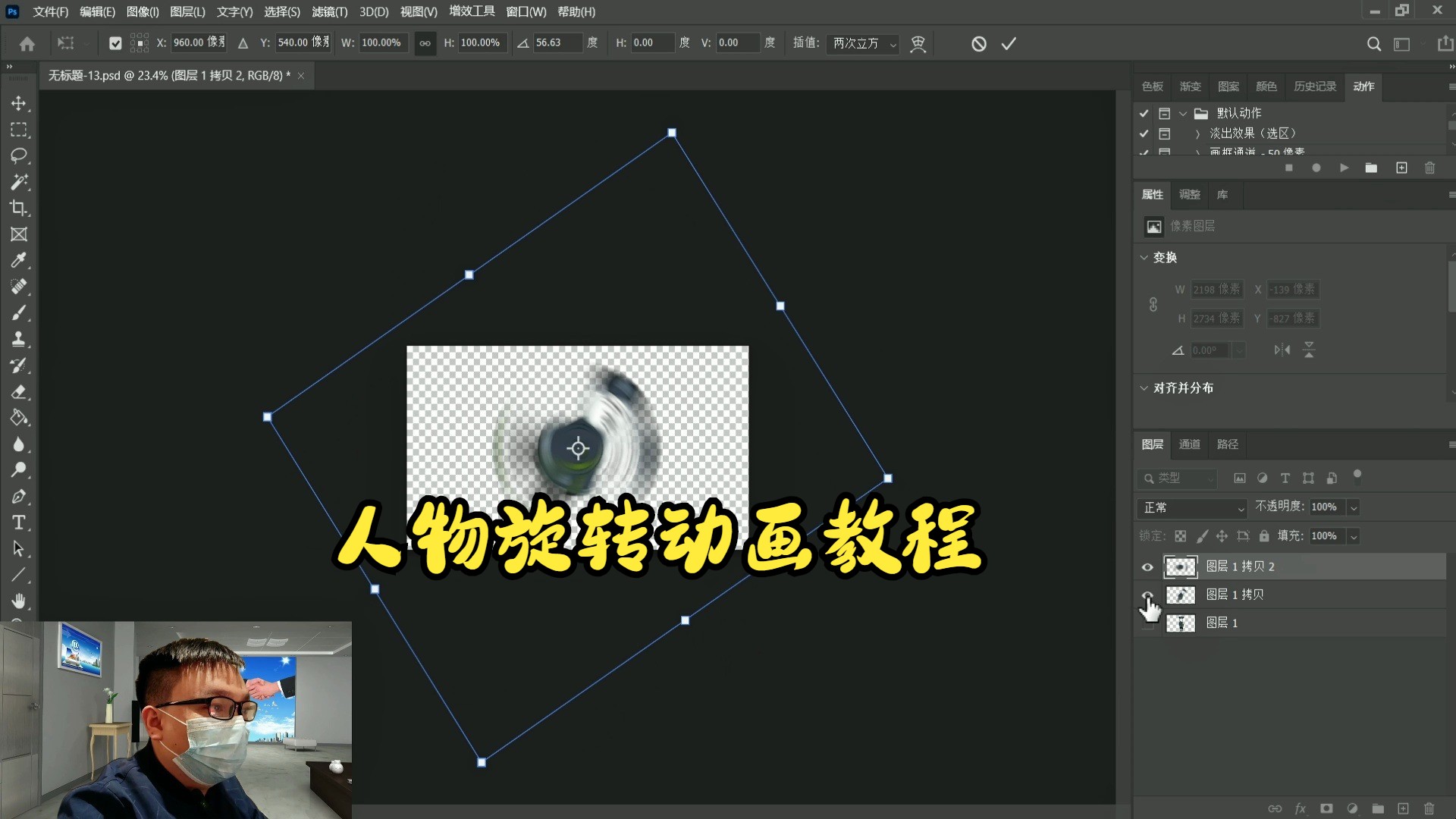Screen dimensions: 1456x819
Task: Switch to the 通道 tab
Action: (1190, 444)
